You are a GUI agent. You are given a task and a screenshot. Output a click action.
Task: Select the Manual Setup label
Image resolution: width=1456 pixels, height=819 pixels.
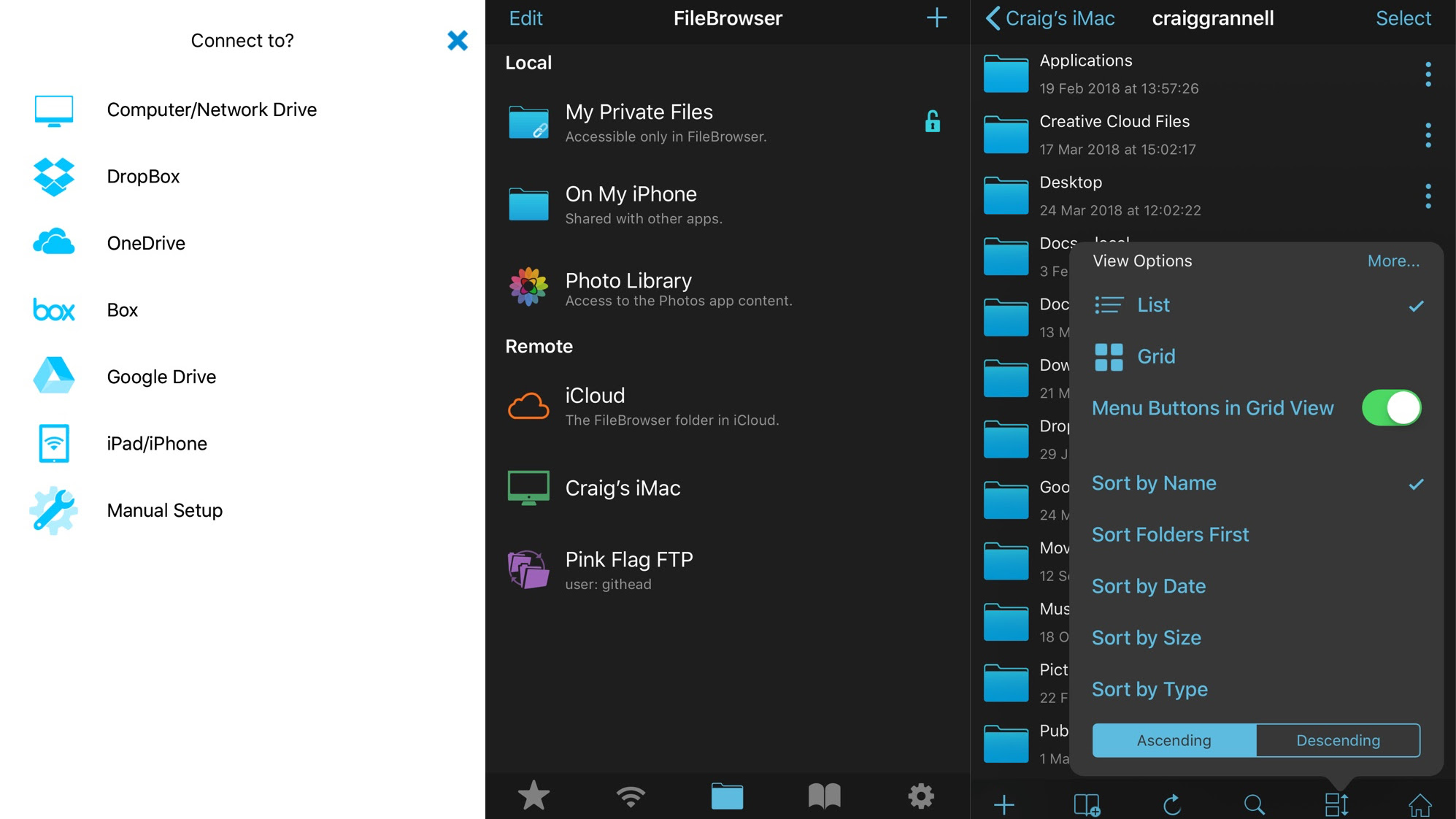tap(165, 510)
